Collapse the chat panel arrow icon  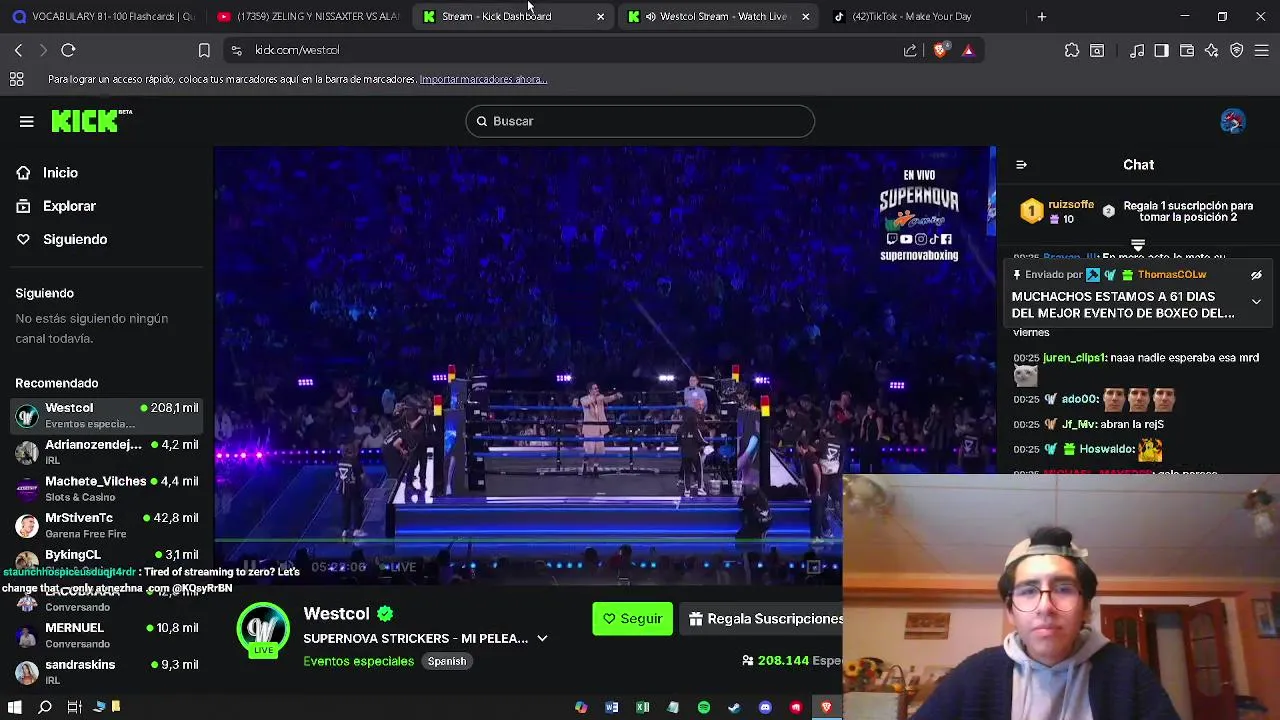(x=1021, y=165)
